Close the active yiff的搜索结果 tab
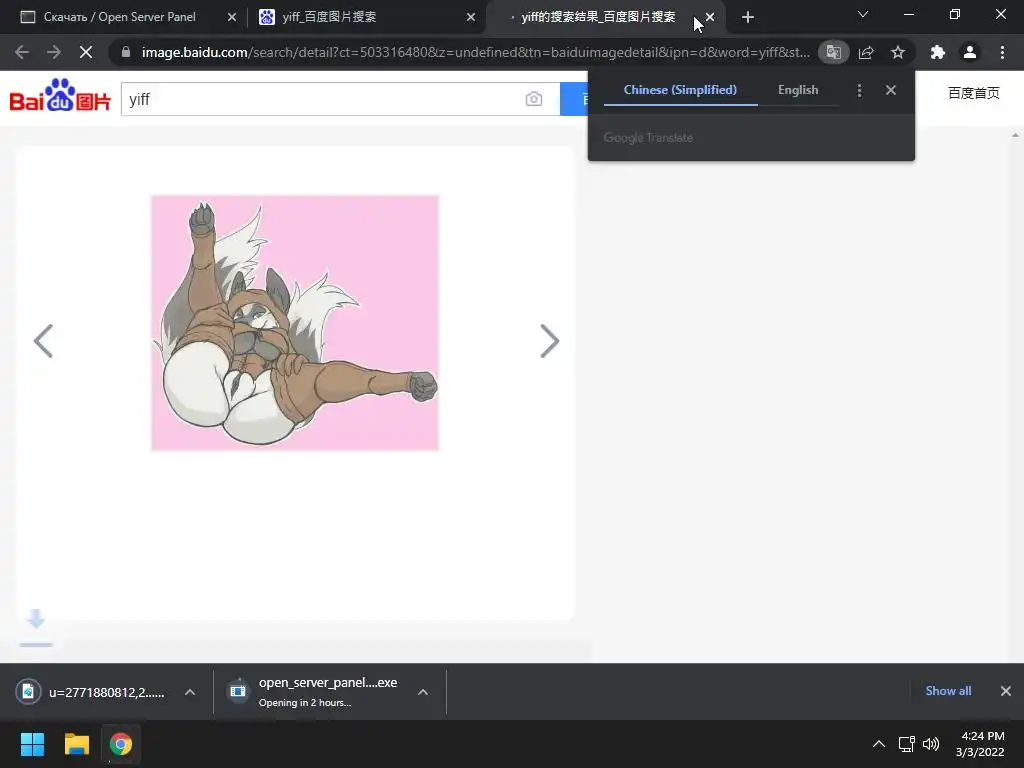The width and height of the screenshot is (1024, 768). (x=710, y=17)
